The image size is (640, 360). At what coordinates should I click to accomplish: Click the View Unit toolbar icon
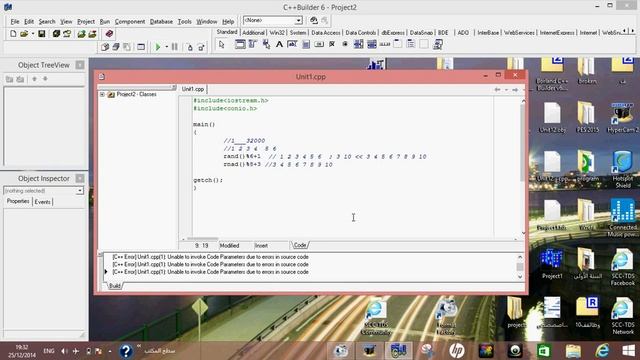point(105,47)
